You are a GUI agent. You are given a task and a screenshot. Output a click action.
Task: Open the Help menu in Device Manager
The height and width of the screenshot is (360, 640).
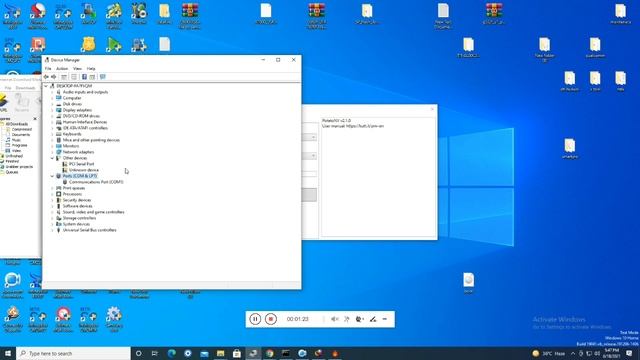[x=91, y=69]
